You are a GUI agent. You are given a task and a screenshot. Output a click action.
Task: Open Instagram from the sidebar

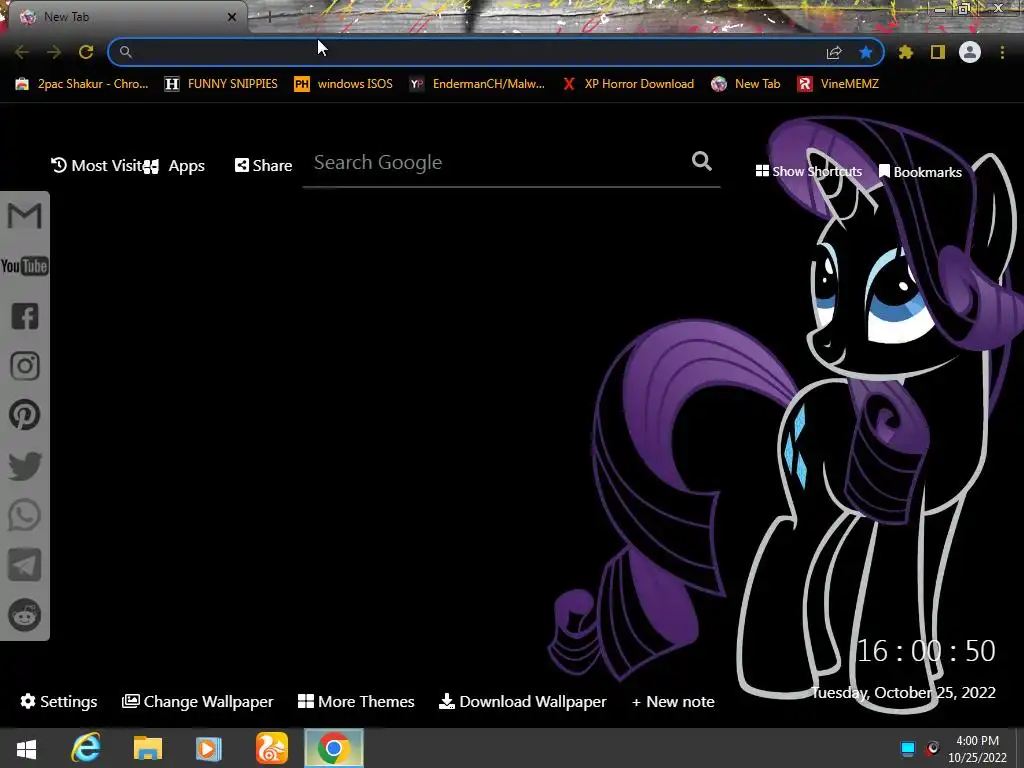(25, 366)
